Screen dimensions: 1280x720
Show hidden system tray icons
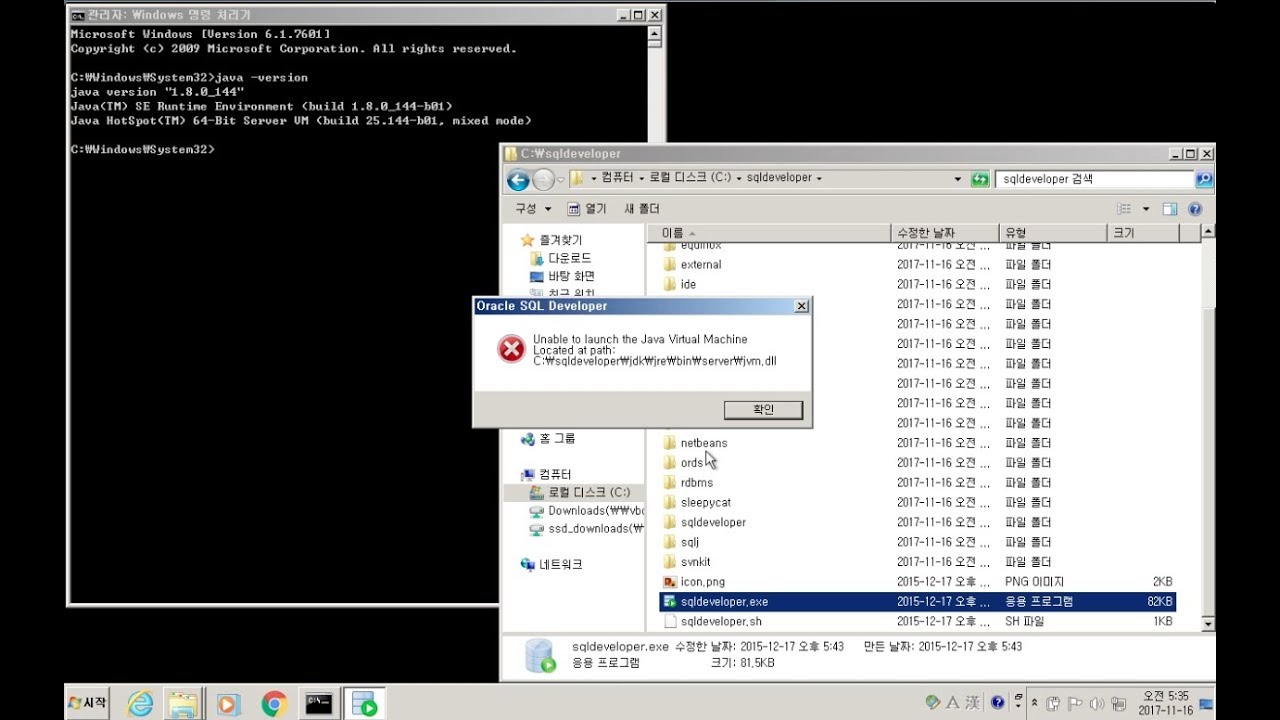coord(1035,703)
